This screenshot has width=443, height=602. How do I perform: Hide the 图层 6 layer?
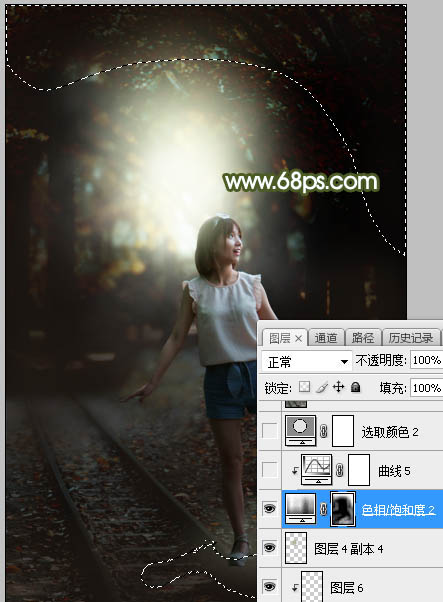tap(269, 587)
